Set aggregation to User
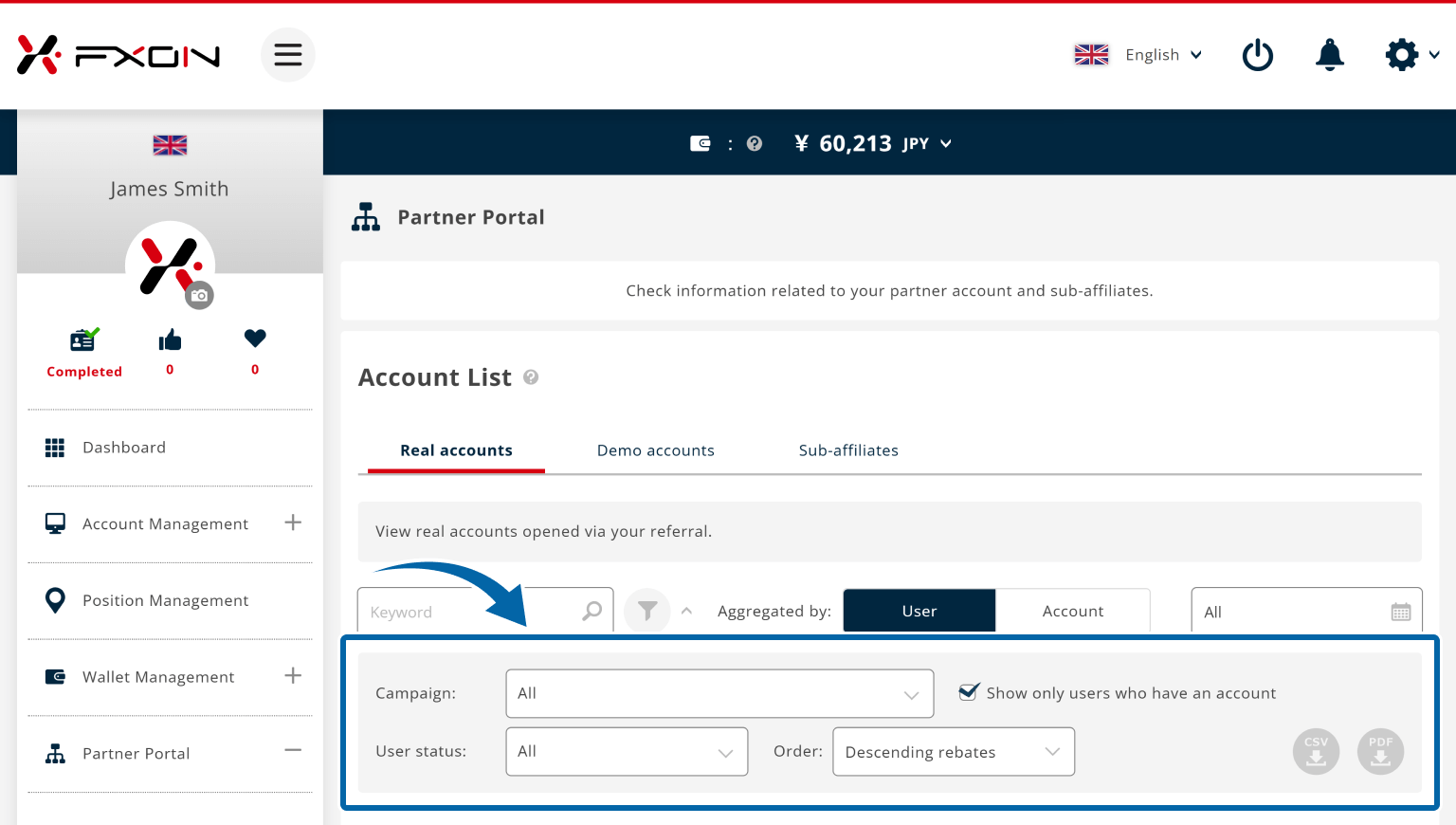 coord(919,612)
